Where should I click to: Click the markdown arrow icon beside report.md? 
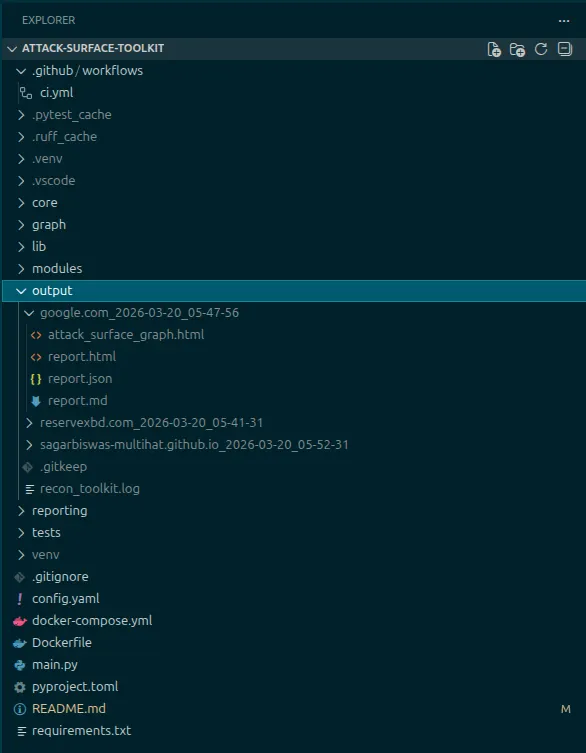tap(36, 401)
